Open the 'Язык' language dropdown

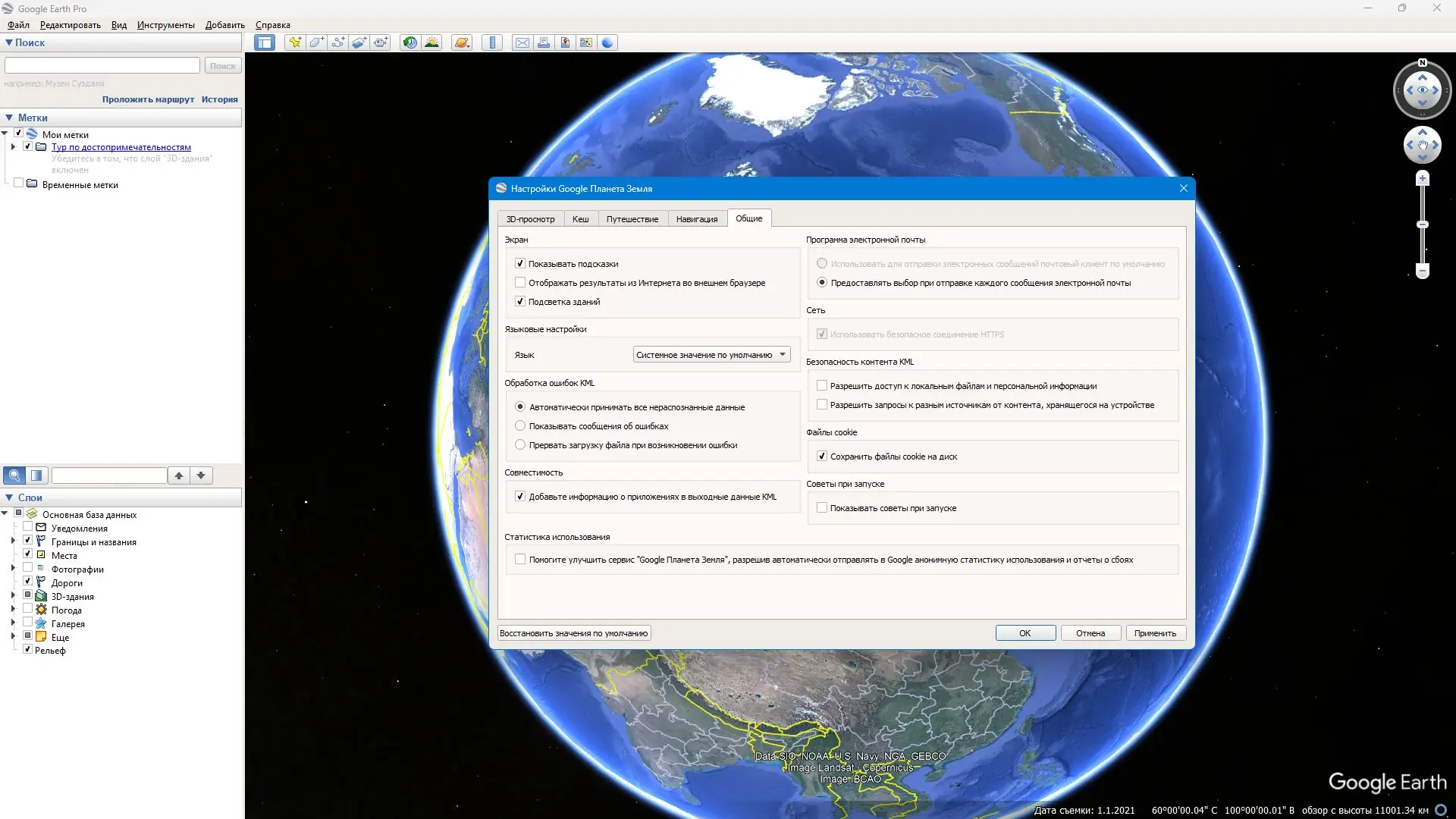pyautogui.click(x=711, y=355)
